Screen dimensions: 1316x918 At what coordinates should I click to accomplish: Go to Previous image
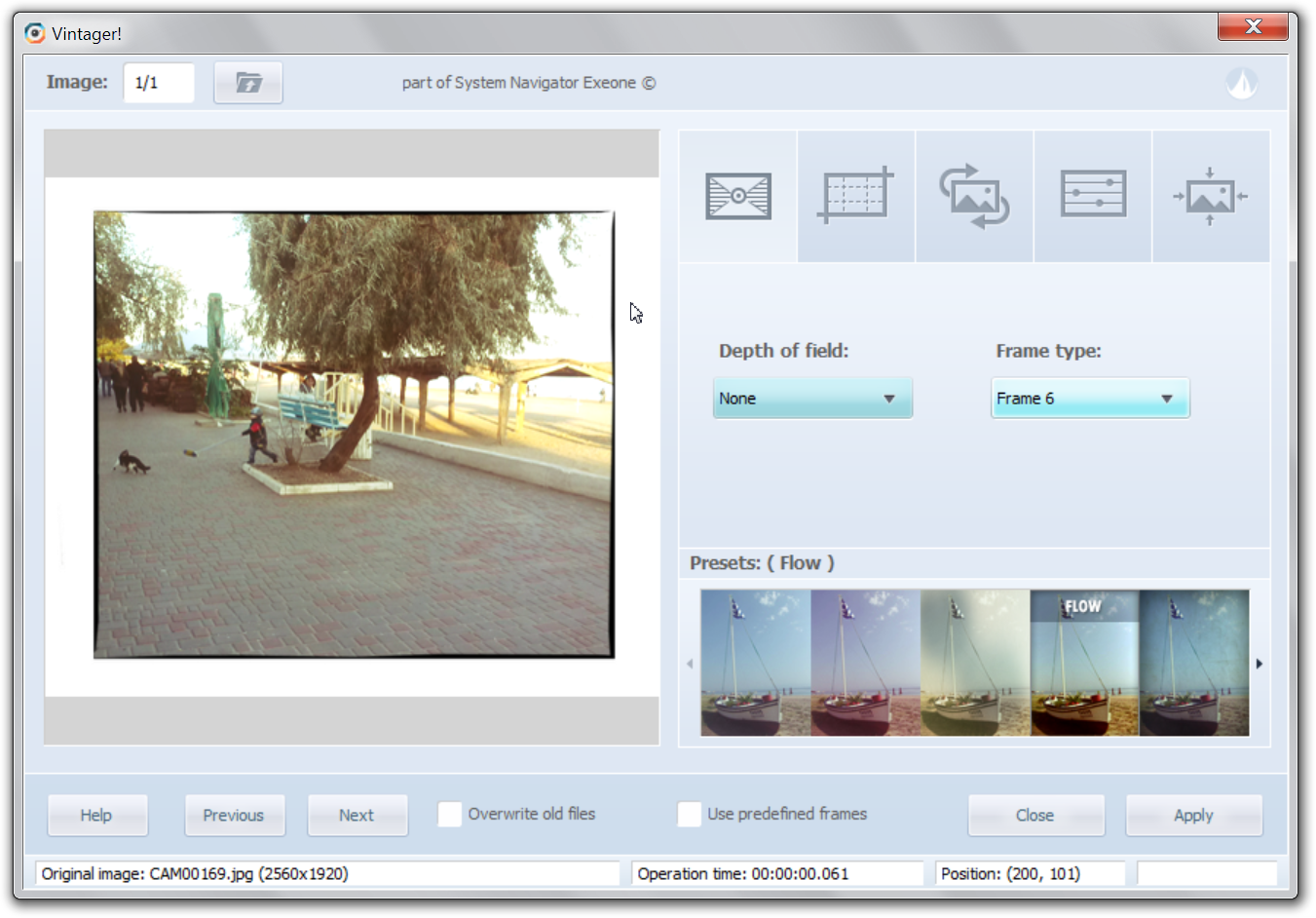(235, 815)
